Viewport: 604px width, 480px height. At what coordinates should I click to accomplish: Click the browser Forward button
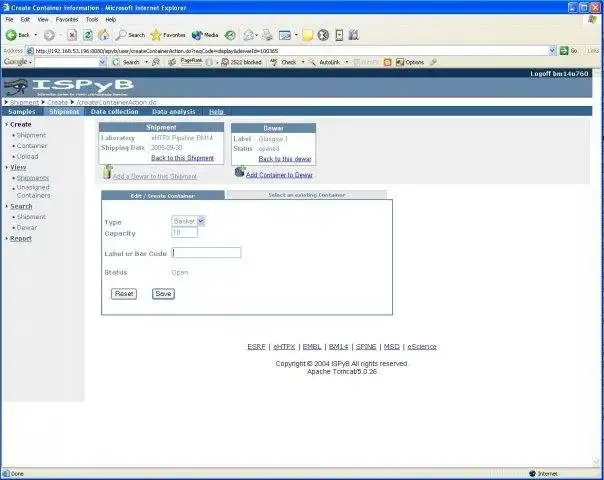49,35
